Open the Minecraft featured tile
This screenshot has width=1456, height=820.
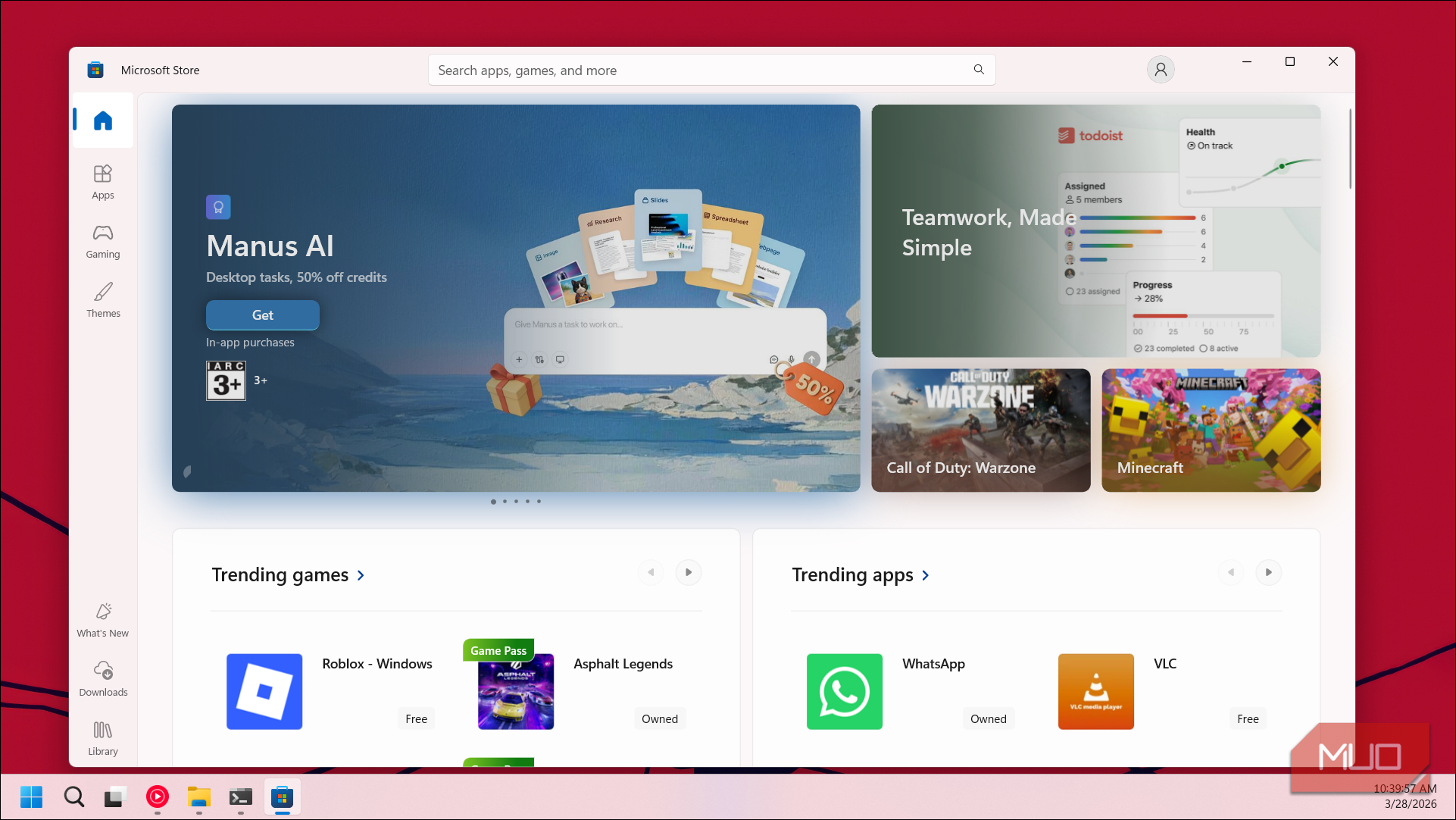pyautogui.click(x=1211, y=430)
